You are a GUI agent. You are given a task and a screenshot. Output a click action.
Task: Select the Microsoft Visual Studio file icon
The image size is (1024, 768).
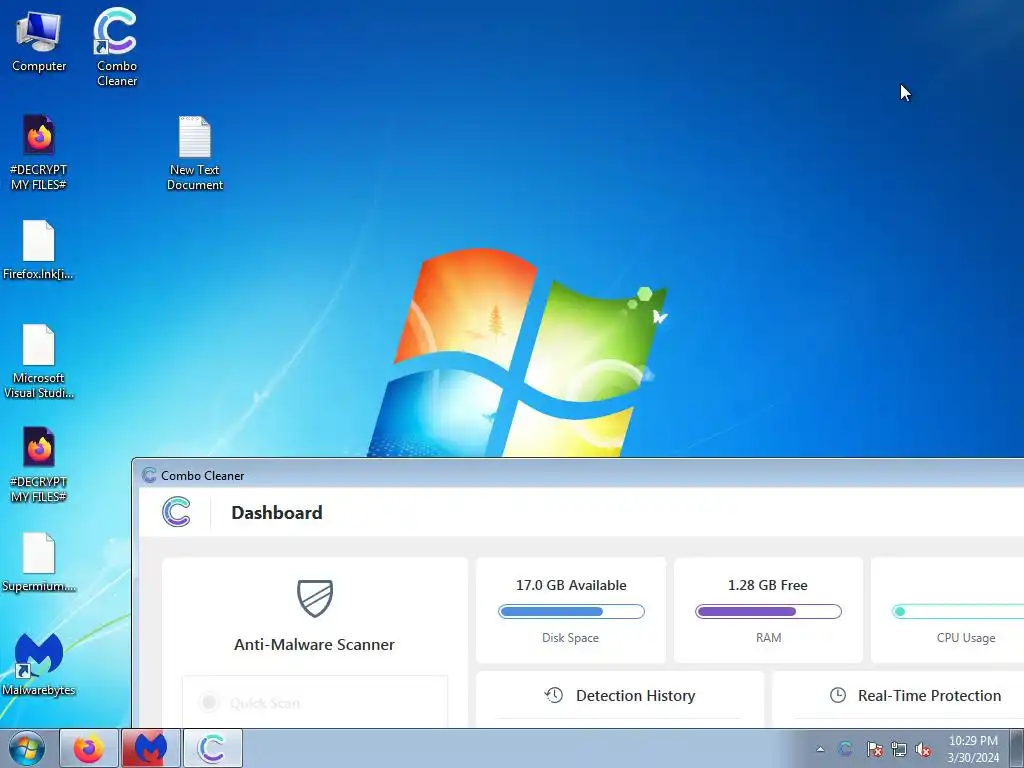pyautogui.click(x=39, y=361)
